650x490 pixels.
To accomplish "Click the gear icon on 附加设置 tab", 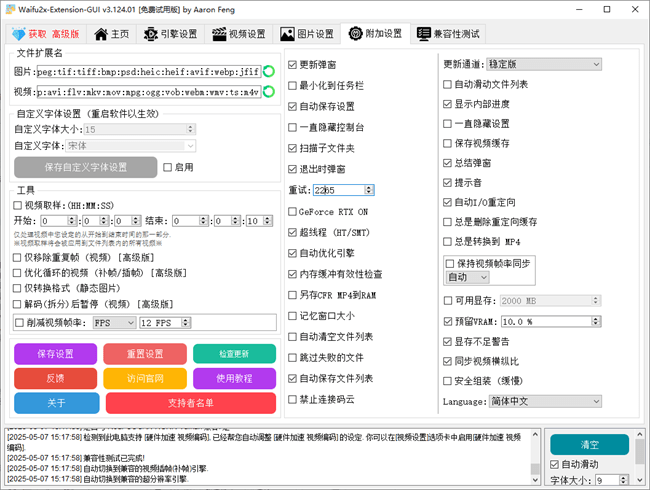I will click(x=355, y=34).
